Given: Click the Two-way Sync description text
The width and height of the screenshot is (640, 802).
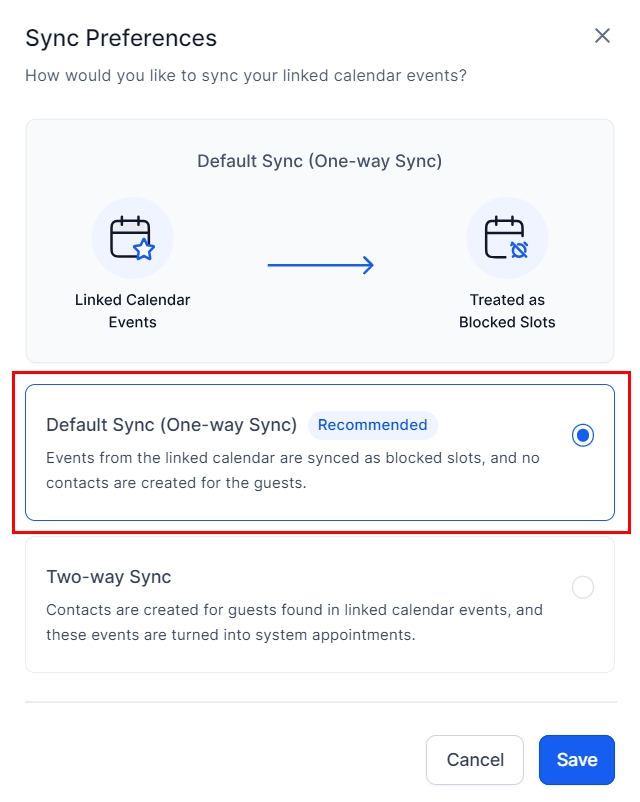Looking at the screenshot, I should 294,622.
